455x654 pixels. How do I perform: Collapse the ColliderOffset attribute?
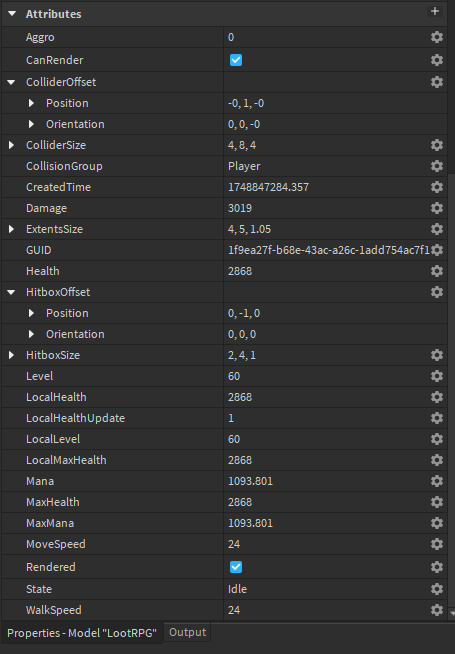(11, 82)
